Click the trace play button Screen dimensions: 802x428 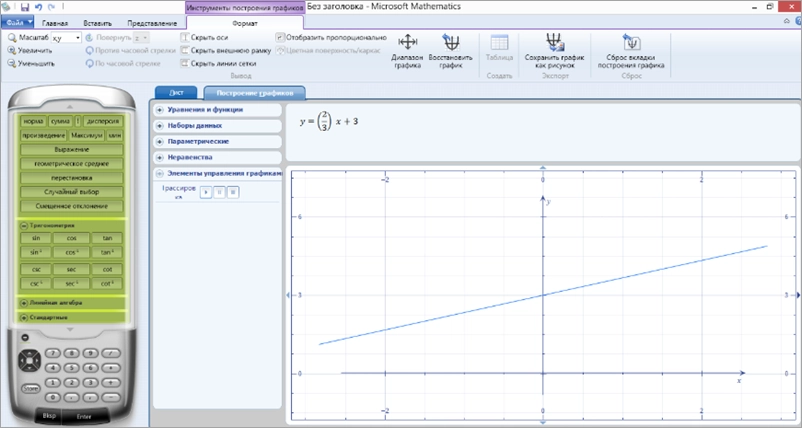point(206,192)
